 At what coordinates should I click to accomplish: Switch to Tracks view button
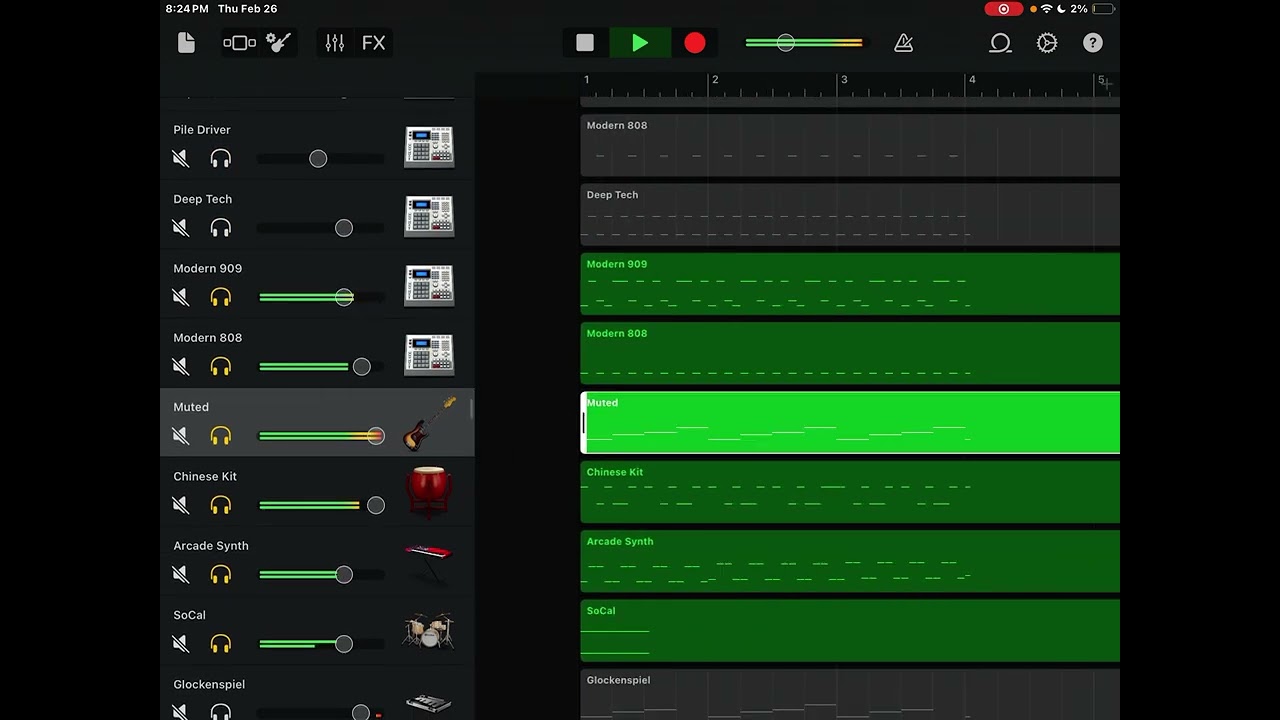point(239,43)
